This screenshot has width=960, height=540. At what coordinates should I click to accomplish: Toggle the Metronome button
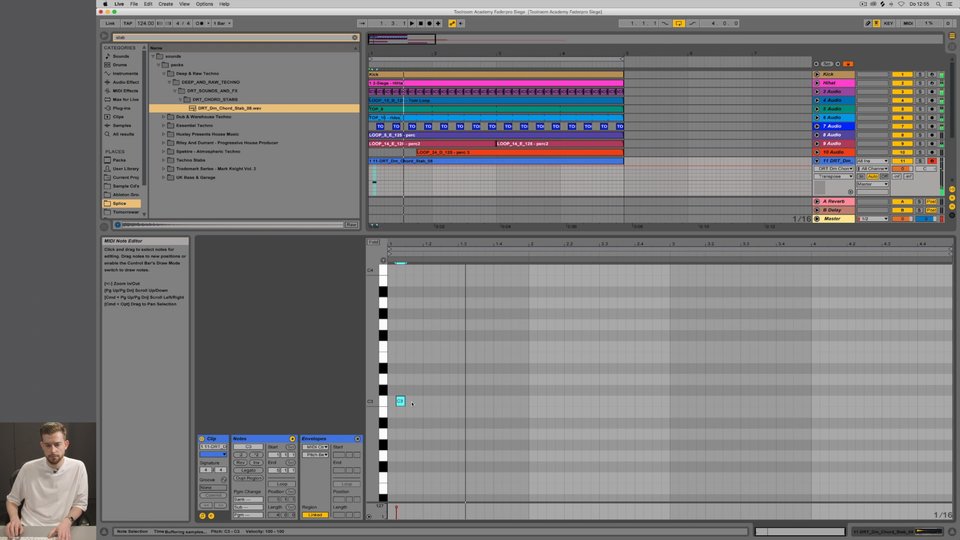click(x=200, y=23)
